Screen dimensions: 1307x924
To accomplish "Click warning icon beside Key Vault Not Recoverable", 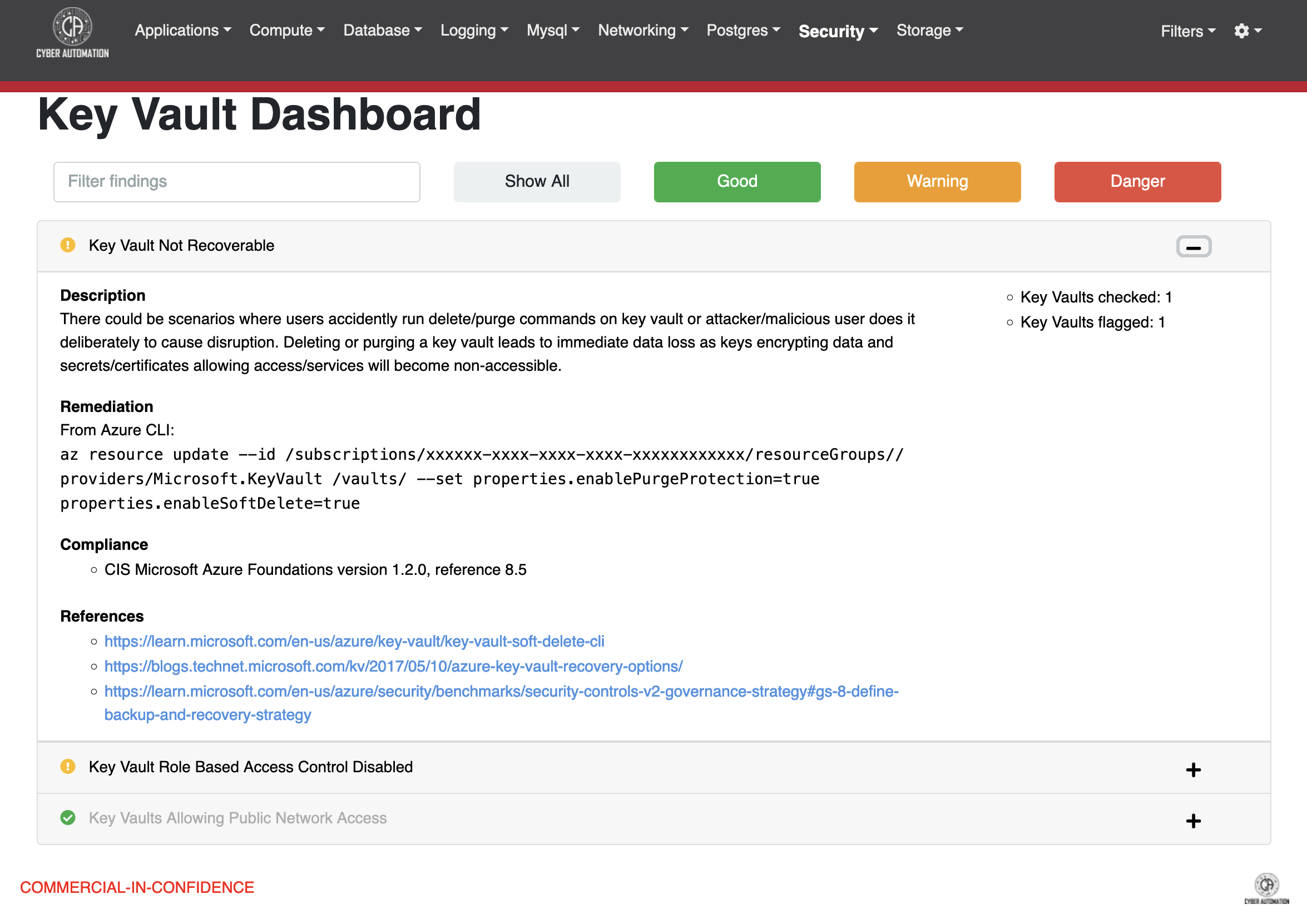I will tap(68, 245).
